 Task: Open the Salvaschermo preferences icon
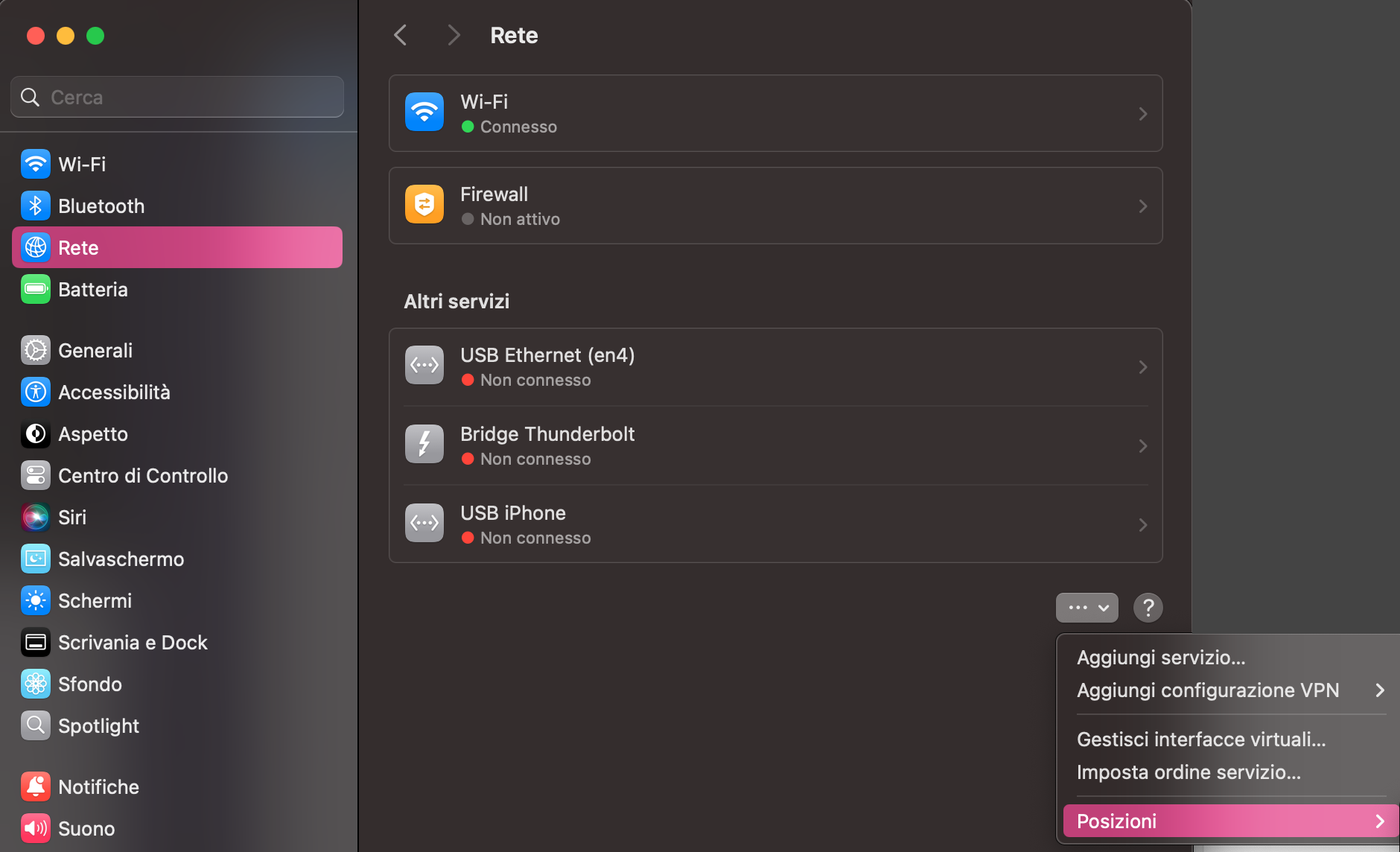coord(35,559)
